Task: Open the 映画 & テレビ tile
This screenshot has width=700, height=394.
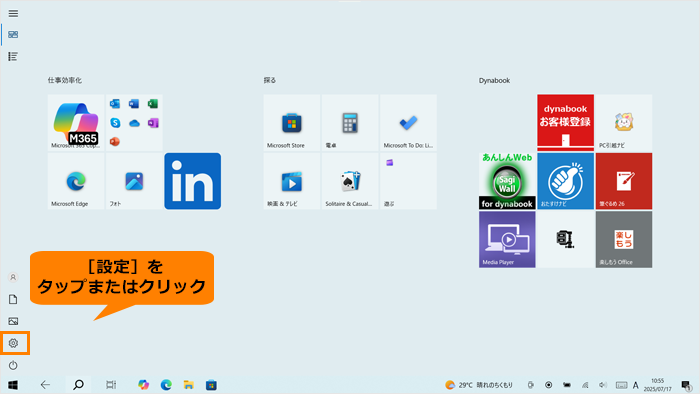Action: [x=292, y=181]
